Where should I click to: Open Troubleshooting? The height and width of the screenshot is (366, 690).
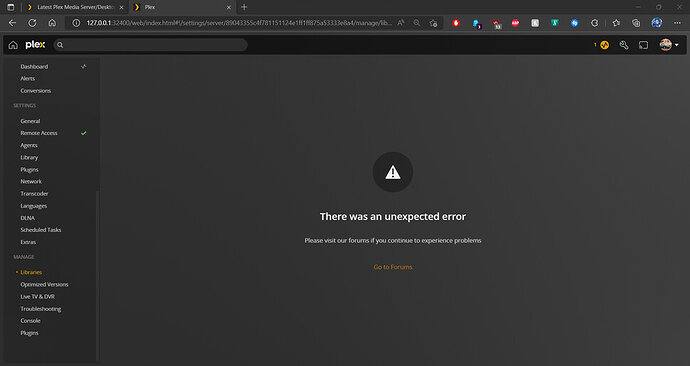pyautogui.click(x=41, y=309)
